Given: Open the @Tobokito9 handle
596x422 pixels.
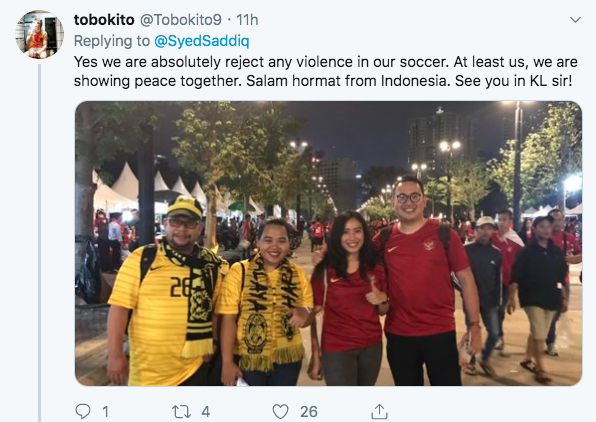Looking at the screenshot, I should click(181, 20).
